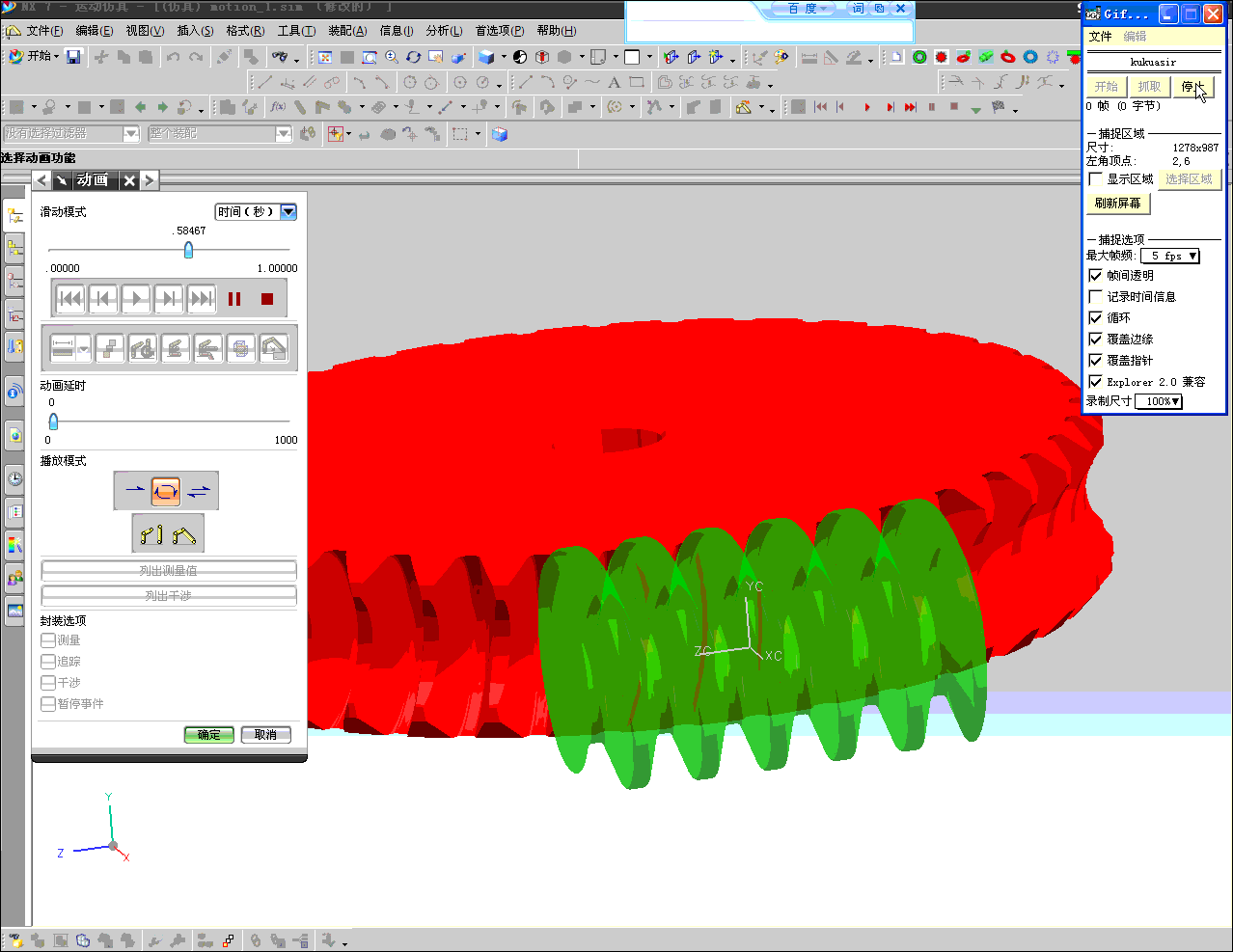
Task: Toggle 帧间透明 checkbox
Action: (1095, 276)
